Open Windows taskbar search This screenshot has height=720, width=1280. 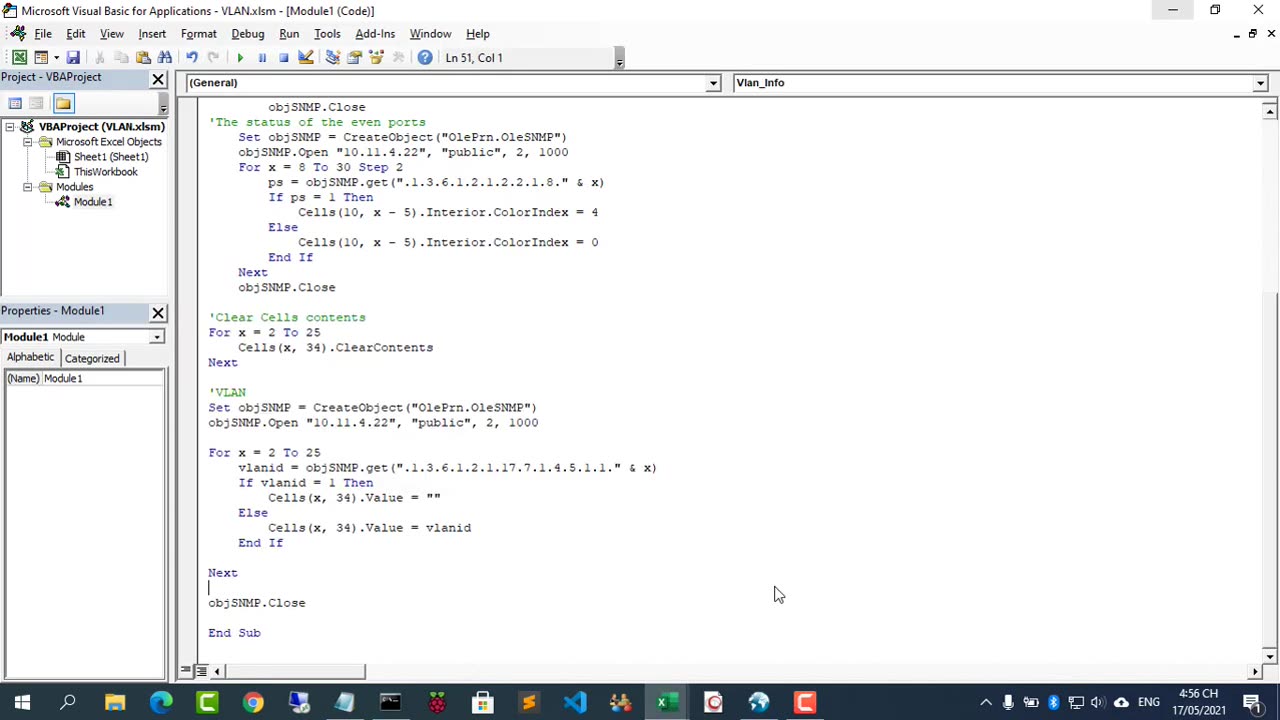click(x=68, y=703)
